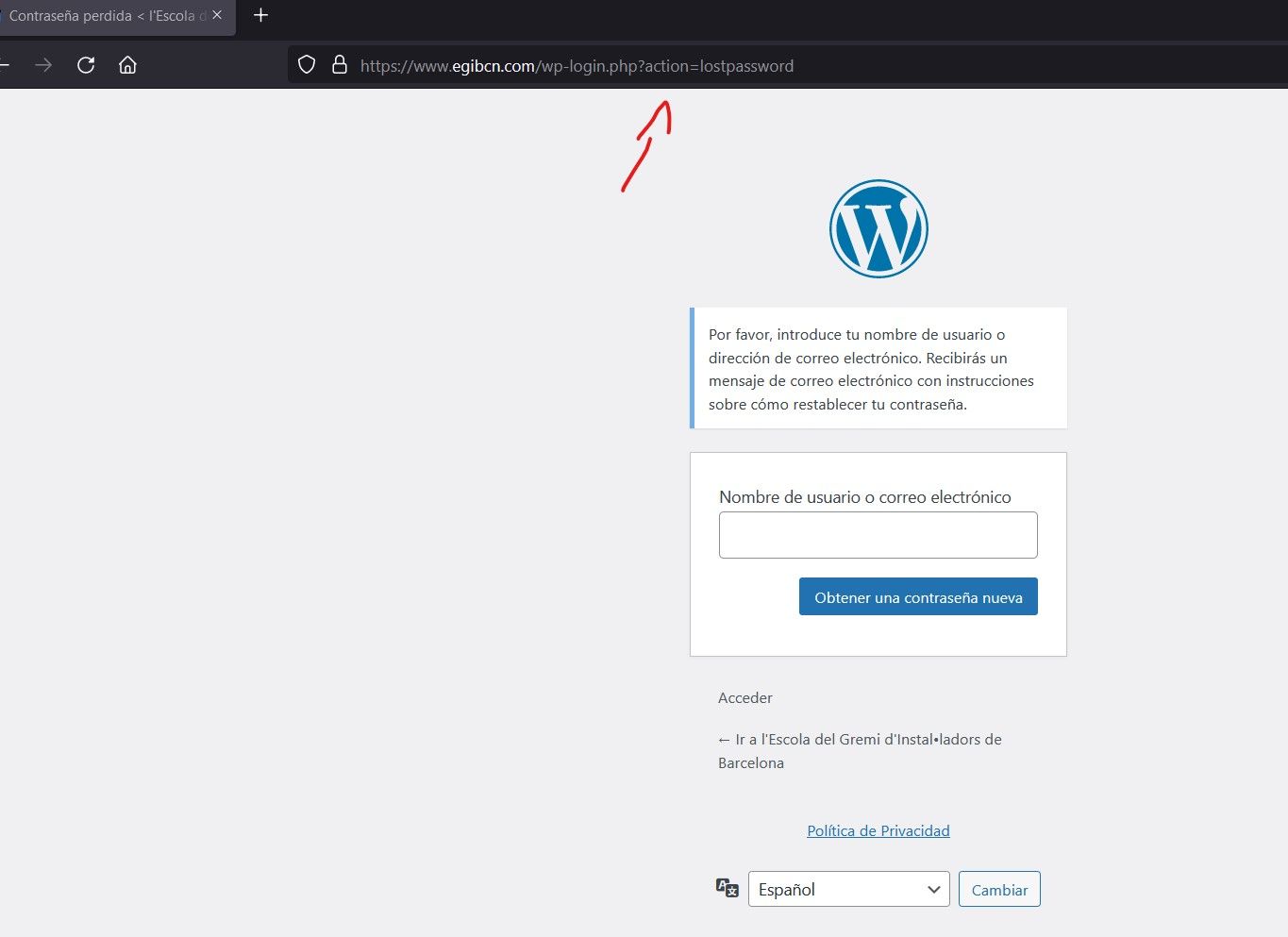Click the language translate icon
The width and height of the screenshot is (1288, 937).
click(727, 888)
